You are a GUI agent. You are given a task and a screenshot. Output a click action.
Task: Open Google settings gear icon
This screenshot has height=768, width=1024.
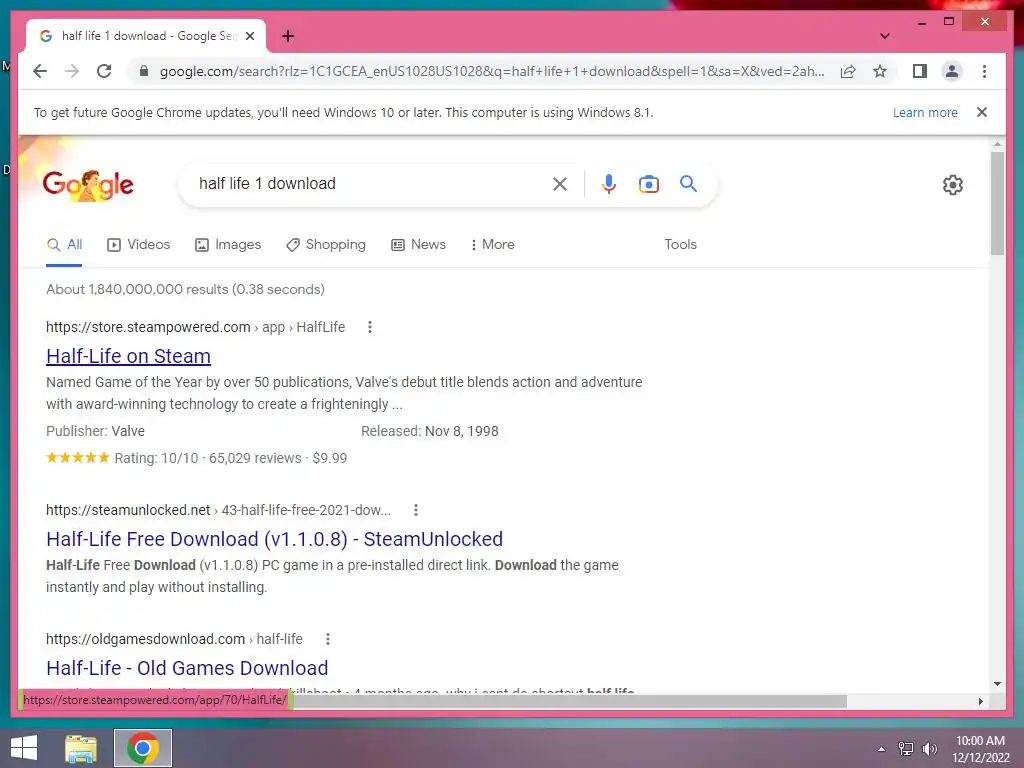[x=953, y=185]
